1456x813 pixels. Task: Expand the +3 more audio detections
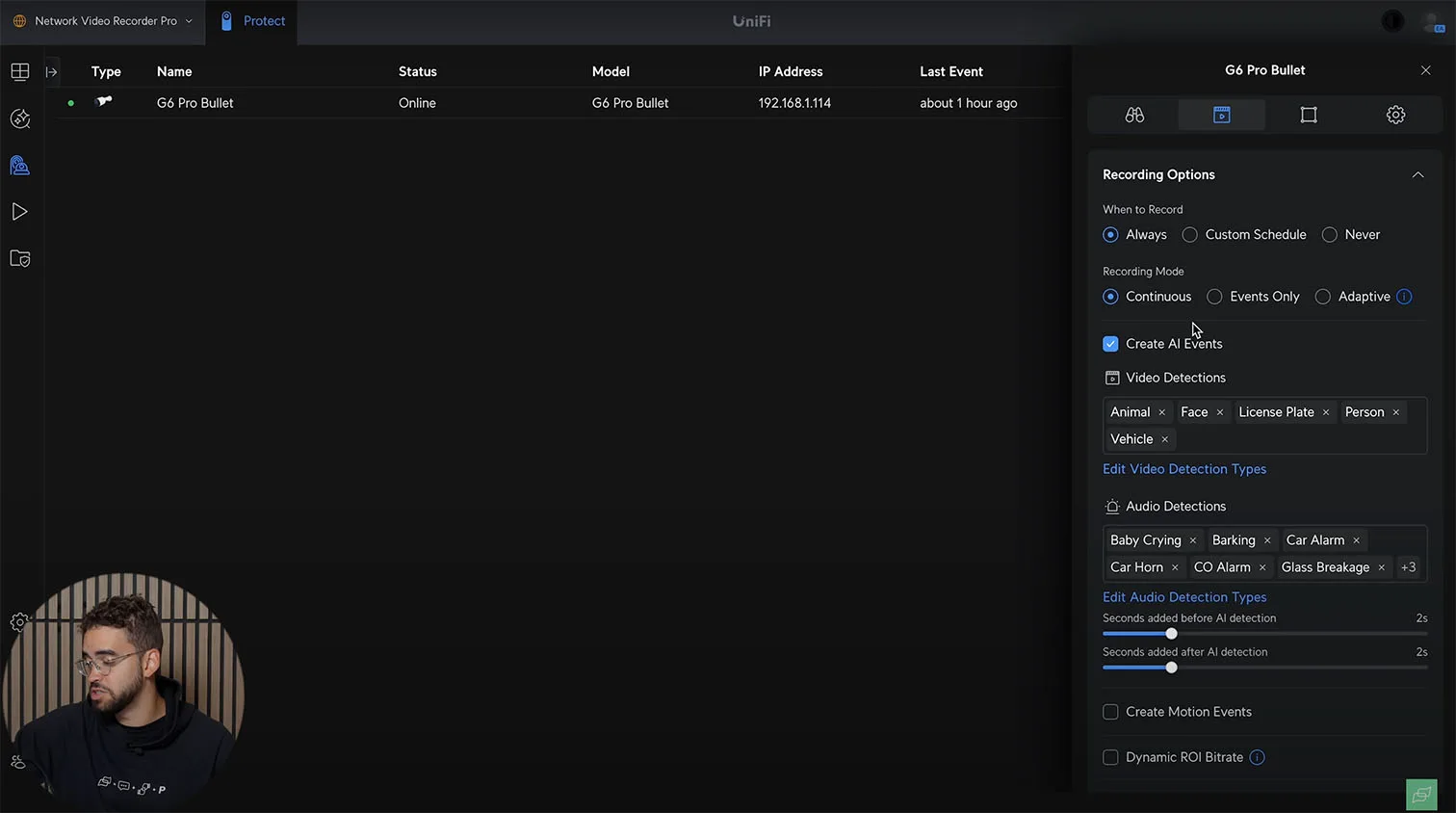click(1408, 567)
